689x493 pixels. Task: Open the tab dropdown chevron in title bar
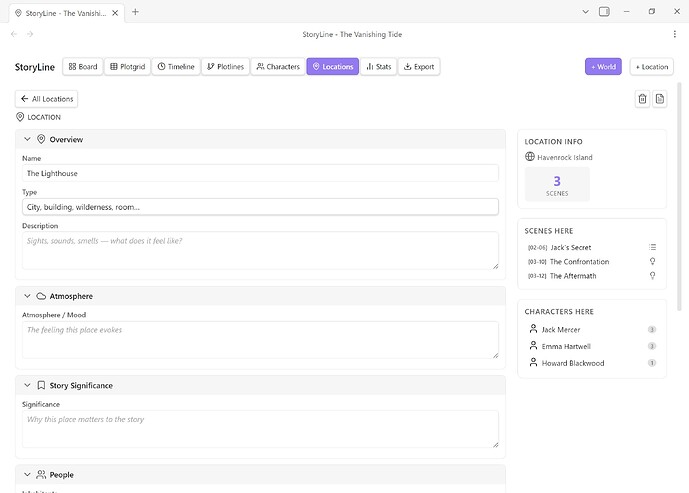tap(576, 12)
